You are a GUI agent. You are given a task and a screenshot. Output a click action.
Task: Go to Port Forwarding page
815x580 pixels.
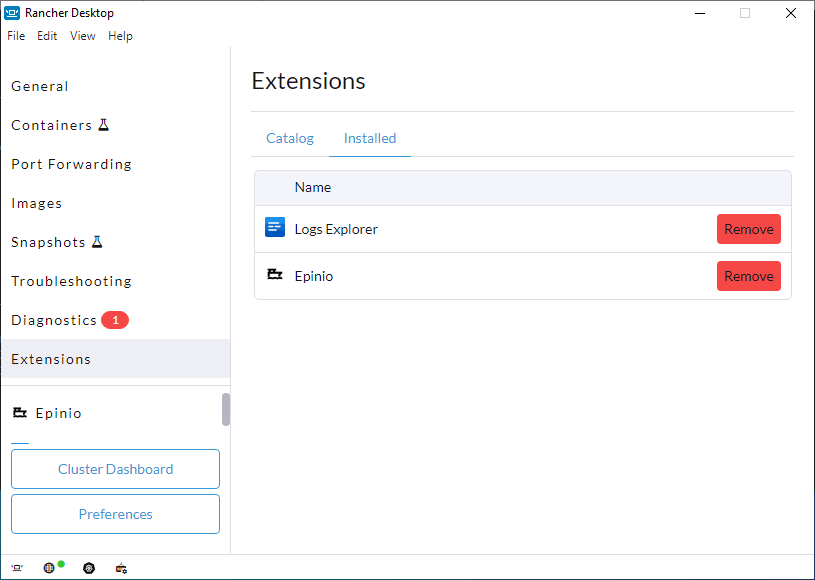click(72, 164)
